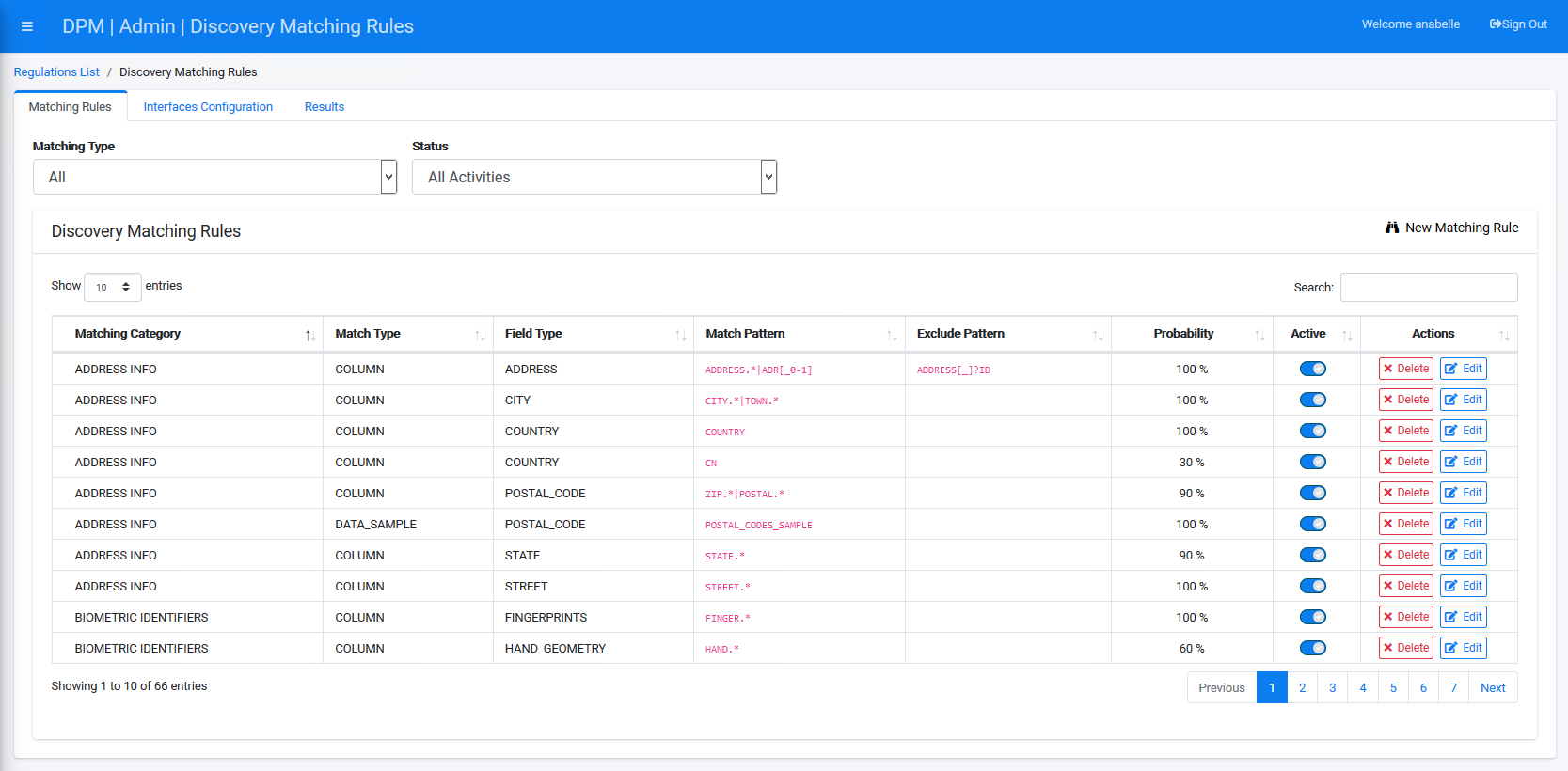1568x771 pixels.
Task: Disable the STATE rule active toggle
Action: coord(1312,555)
